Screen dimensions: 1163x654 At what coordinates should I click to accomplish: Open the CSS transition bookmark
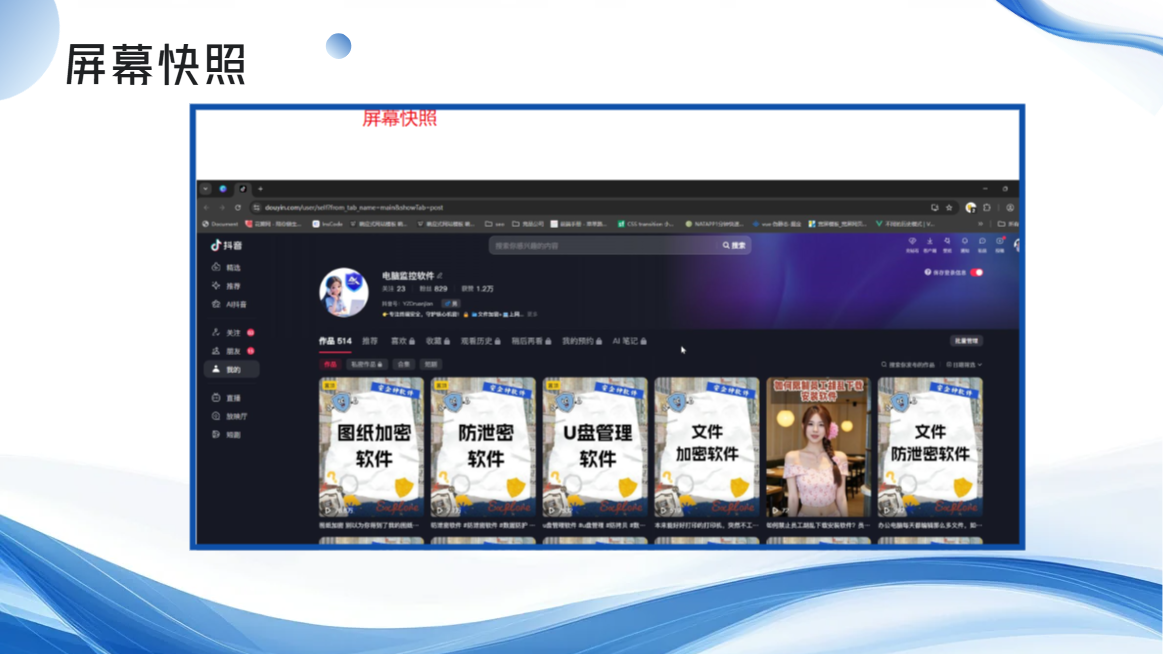click(646, 224)
